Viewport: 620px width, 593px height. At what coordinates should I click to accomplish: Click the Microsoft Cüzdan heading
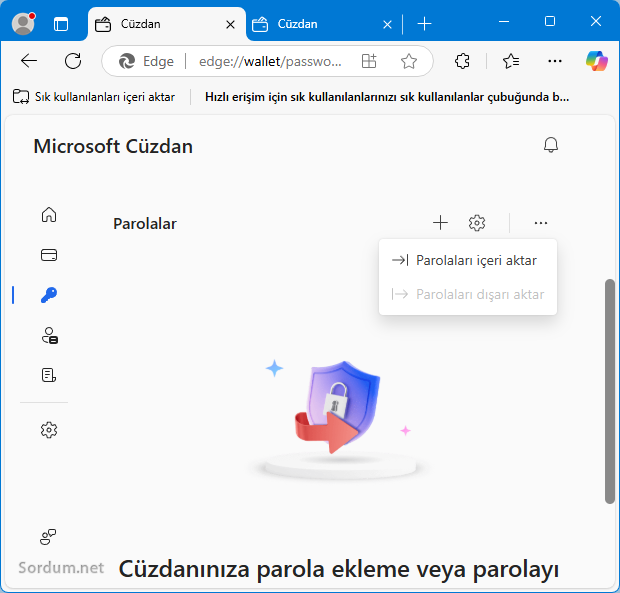[x=113, y=147]
